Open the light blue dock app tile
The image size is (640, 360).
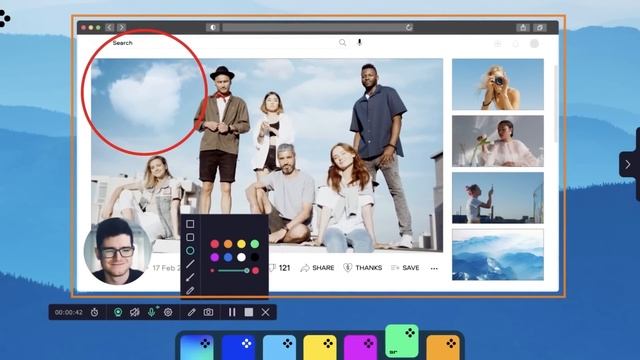click(x=279, y=347)
